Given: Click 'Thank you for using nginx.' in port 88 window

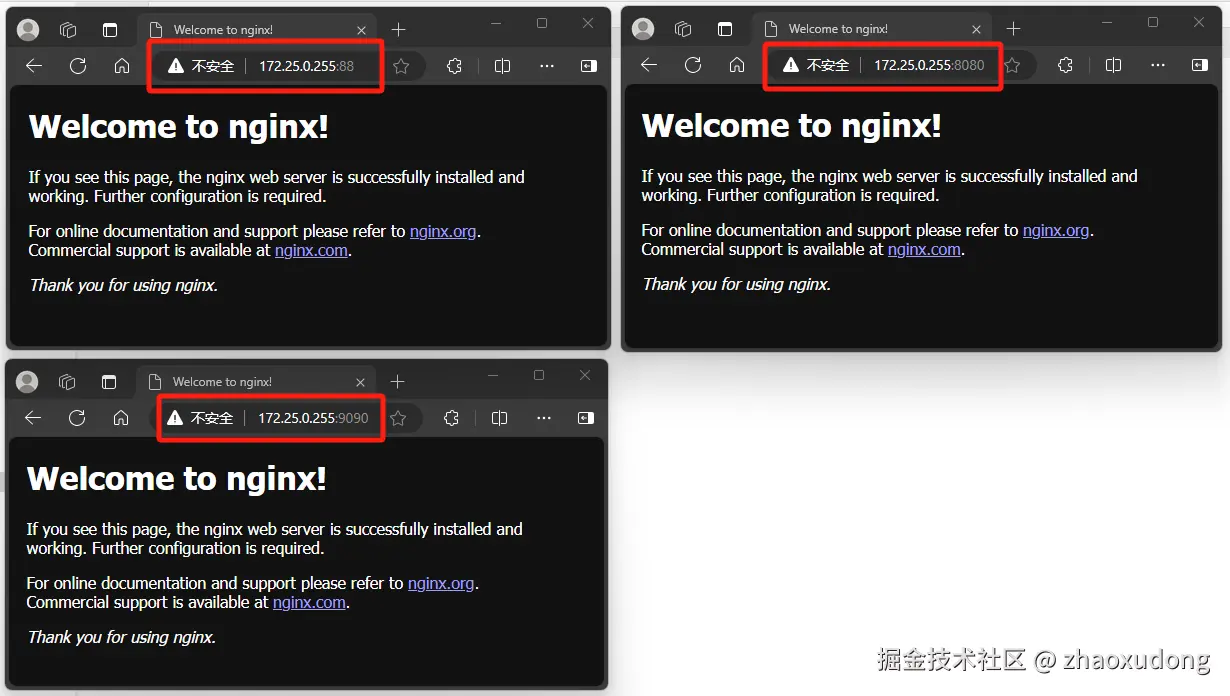Looking at the screenshot, I should [x=123, y=285].
